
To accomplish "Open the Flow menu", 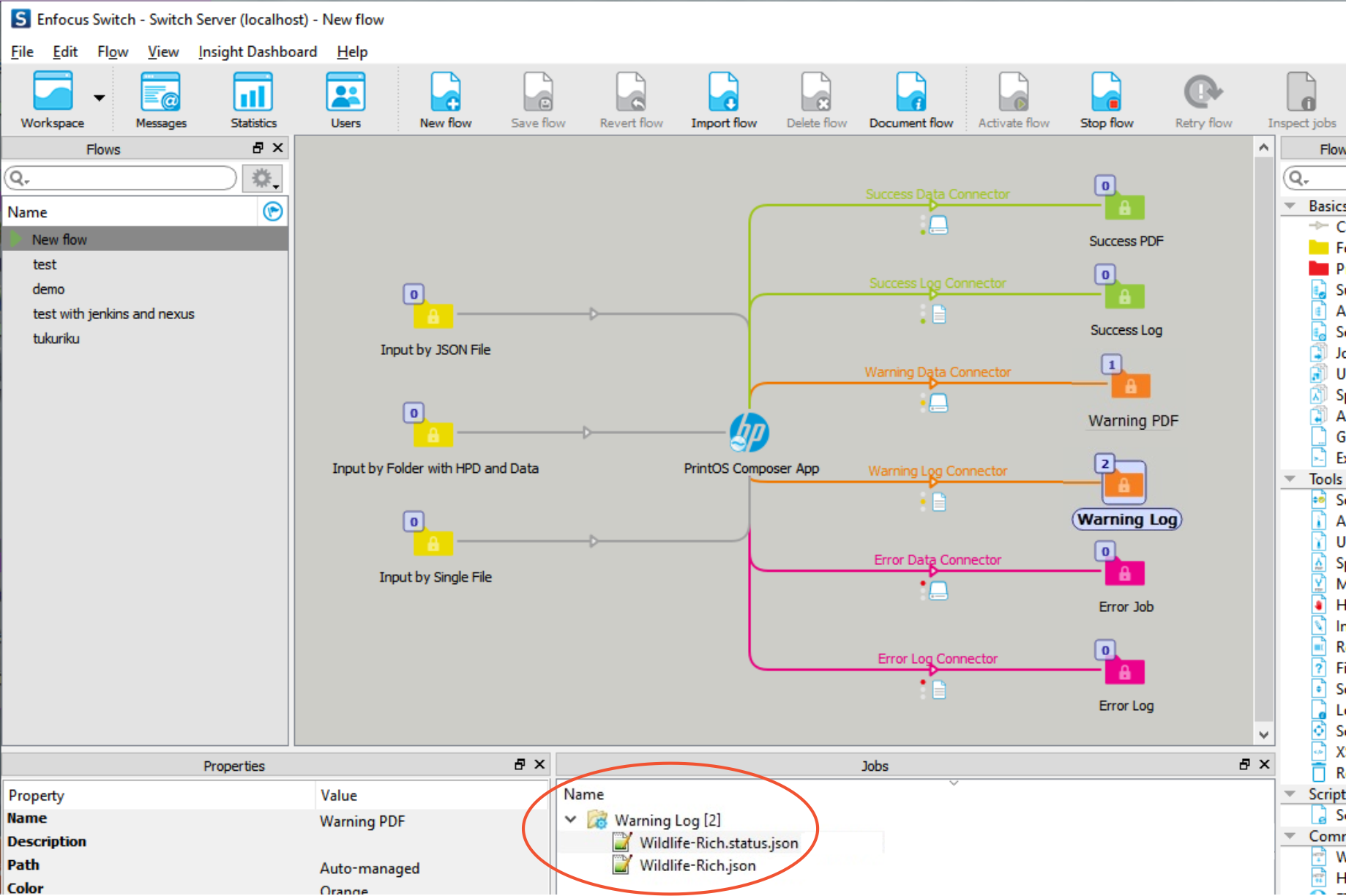I will [111, 51].
